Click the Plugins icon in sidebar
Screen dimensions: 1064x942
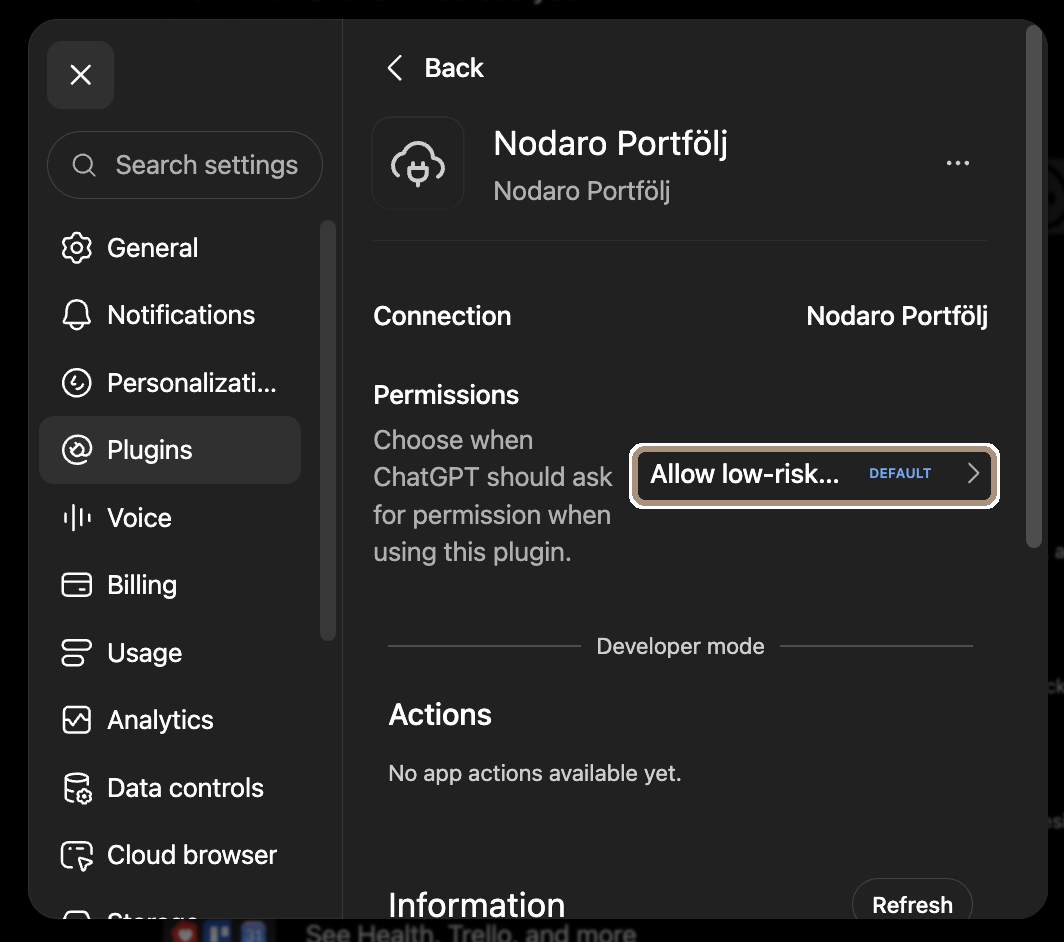(77, 450)
